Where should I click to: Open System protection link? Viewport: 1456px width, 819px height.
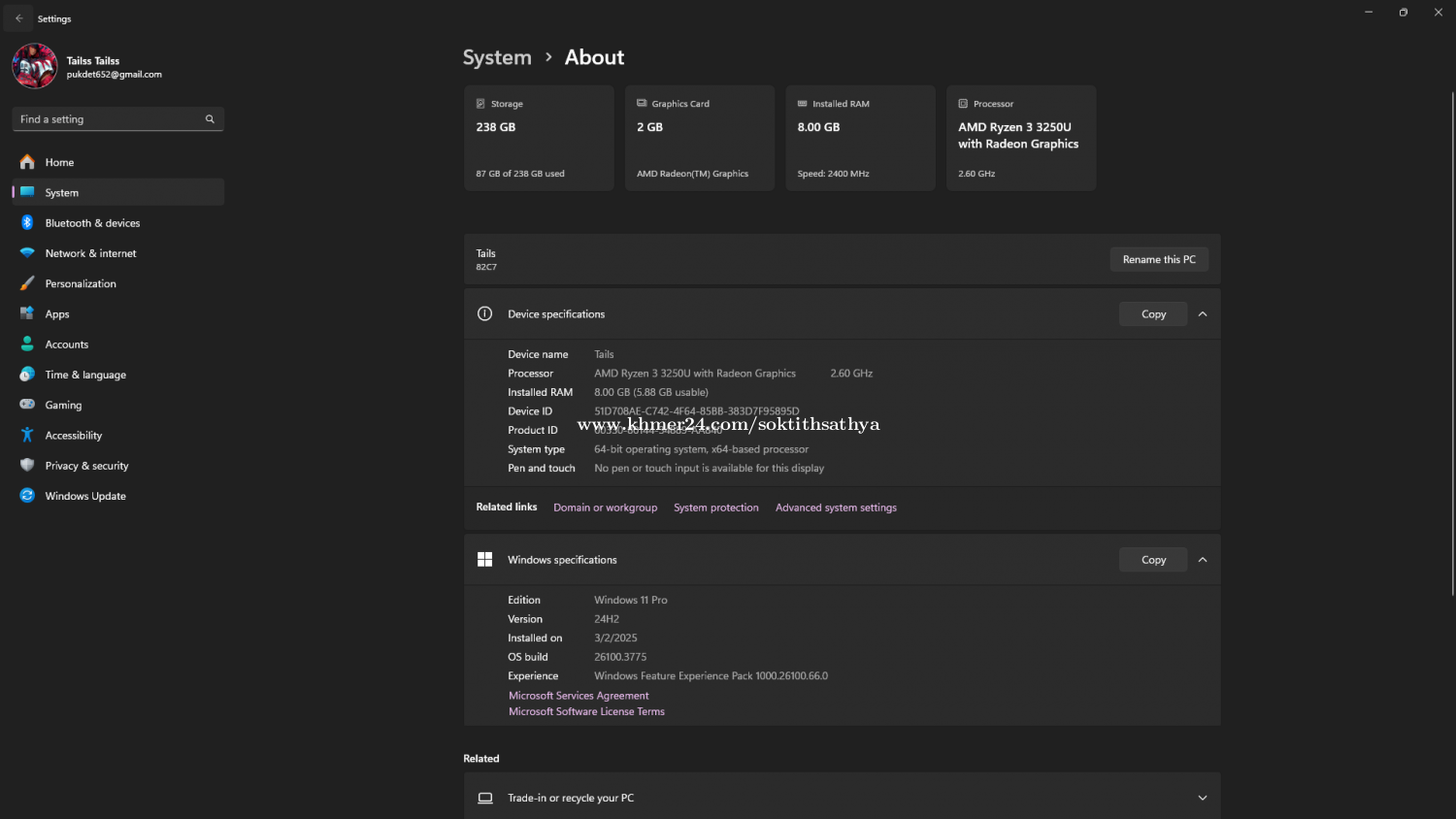click(716, 508)
